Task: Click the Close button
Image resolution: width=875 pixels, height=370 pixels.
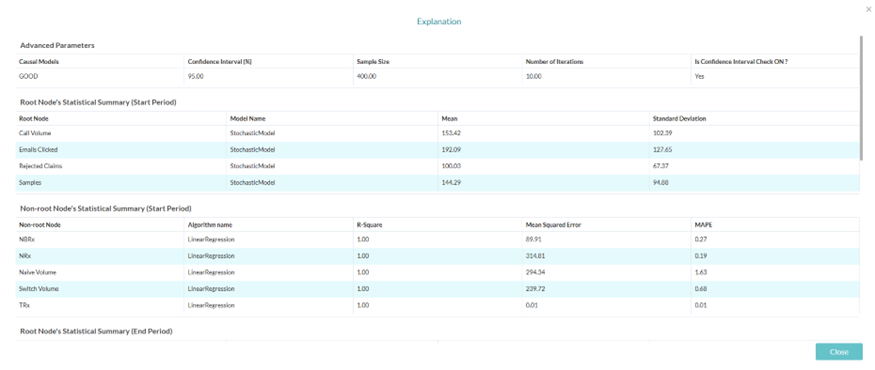Action: click(839, 352)
